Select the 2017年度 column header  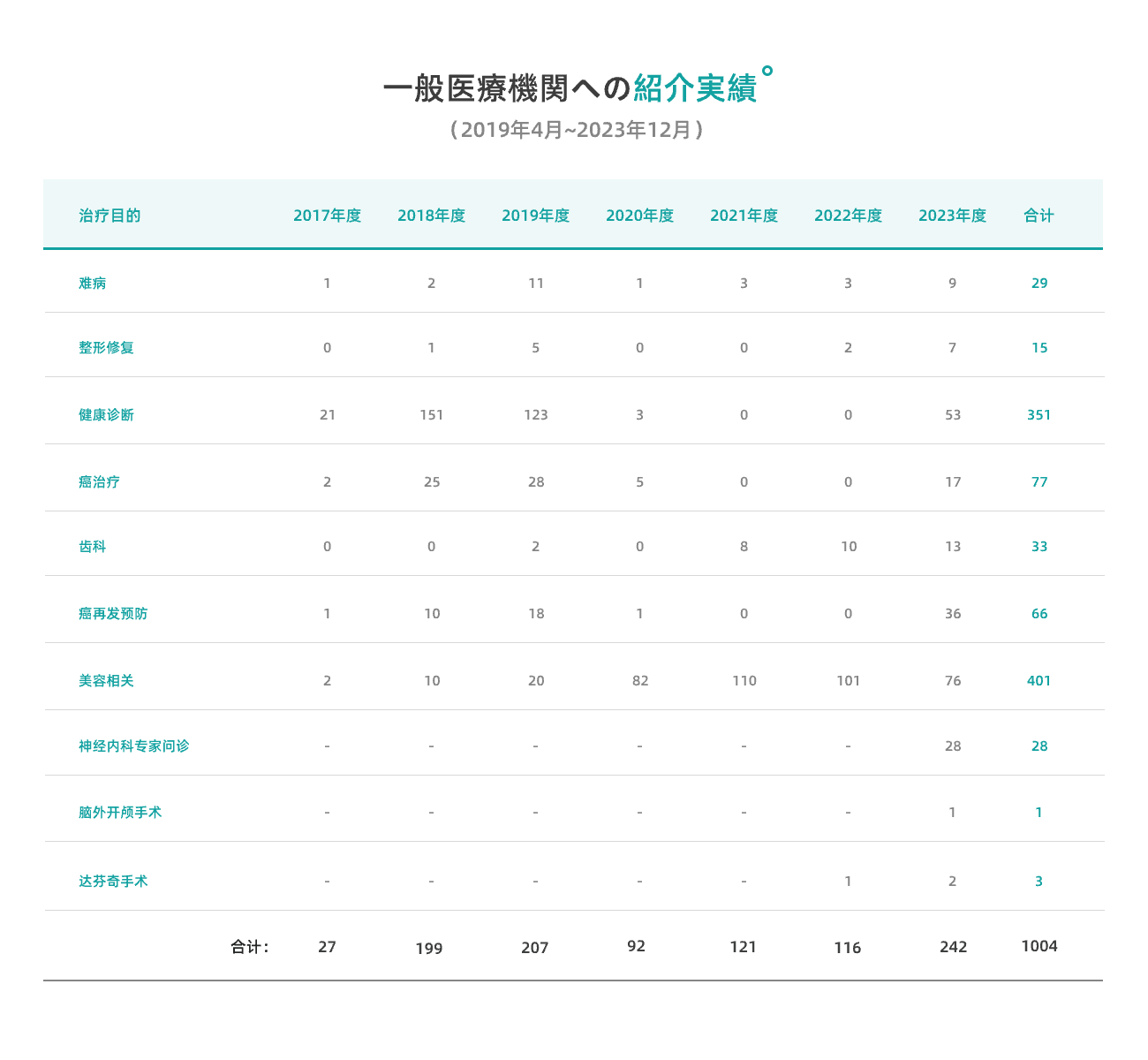(327, 216)
